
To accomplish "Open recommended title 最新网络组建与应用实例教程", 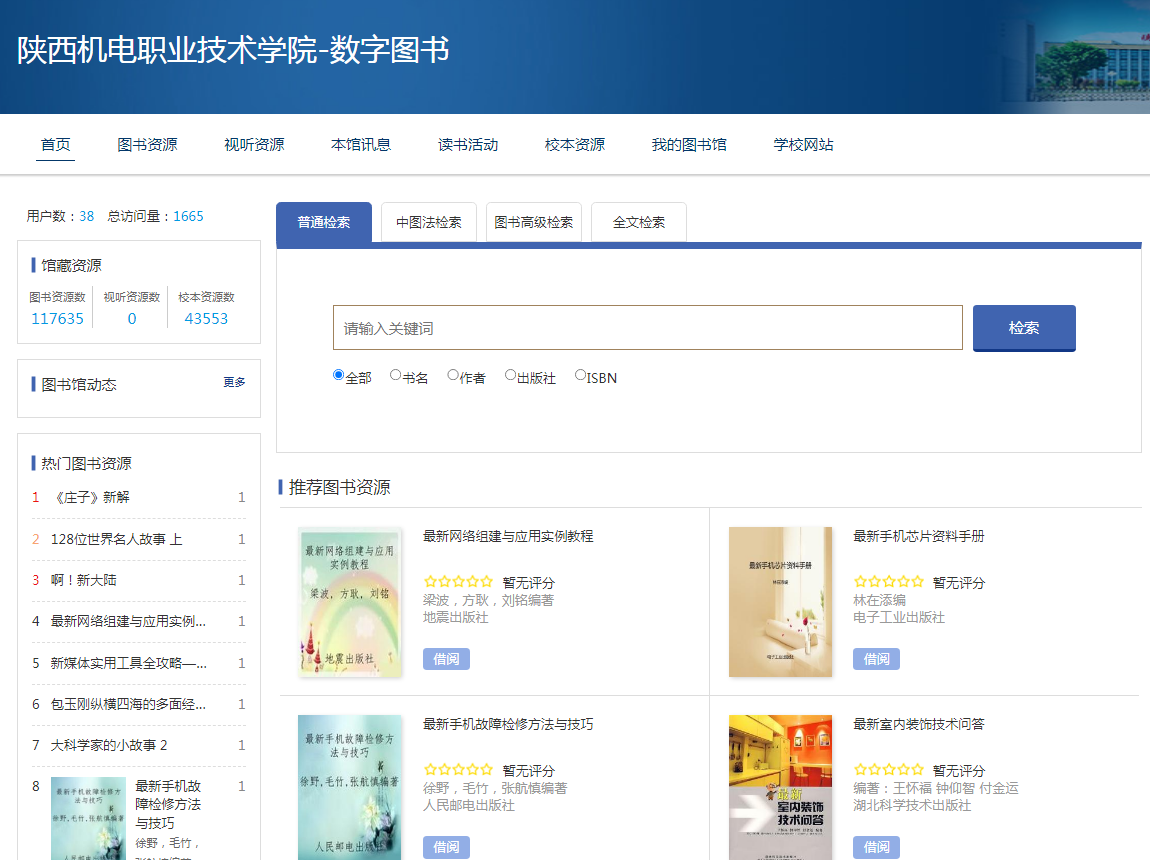I will 508,537.
